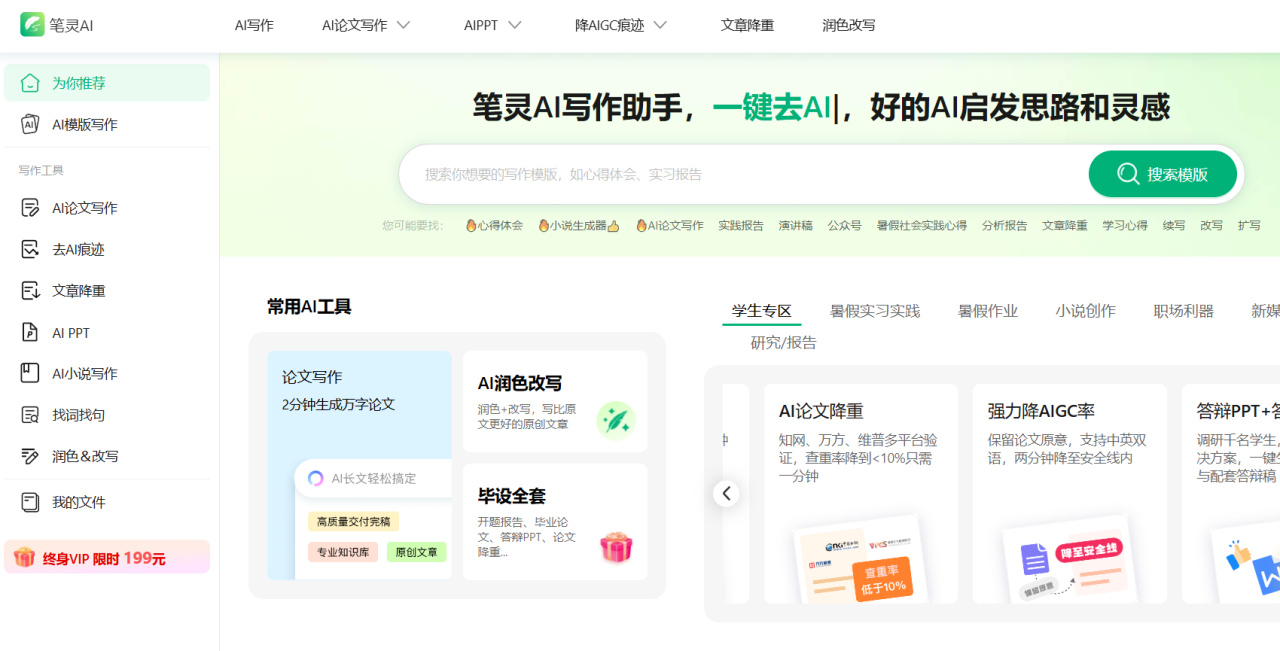Click the 学习心得 suggestion link
Viewport: 1280px width, 651px height.
[1125, 226]
